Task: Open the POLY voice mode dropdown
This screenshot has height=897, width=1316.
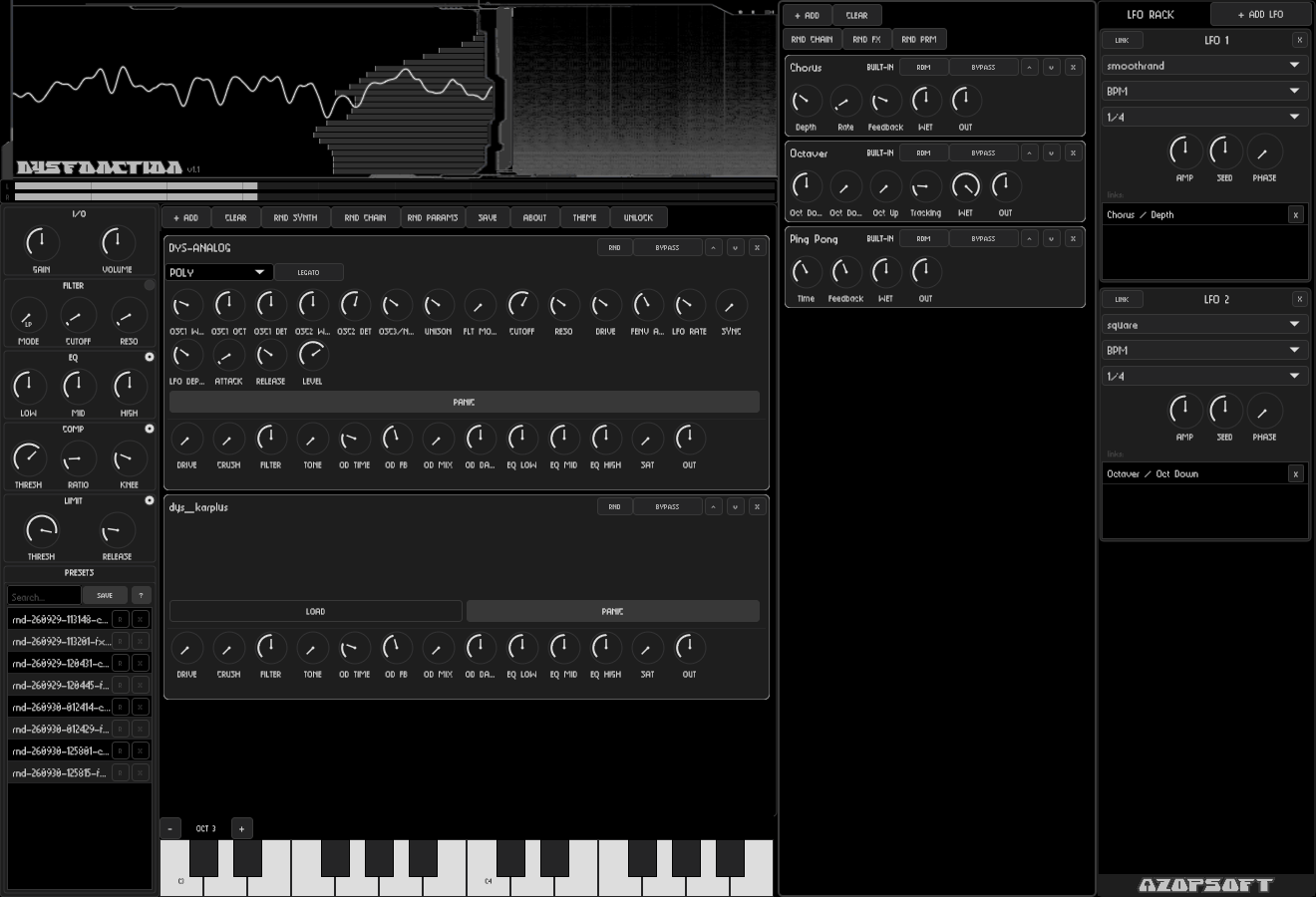Action: (218, 272)
